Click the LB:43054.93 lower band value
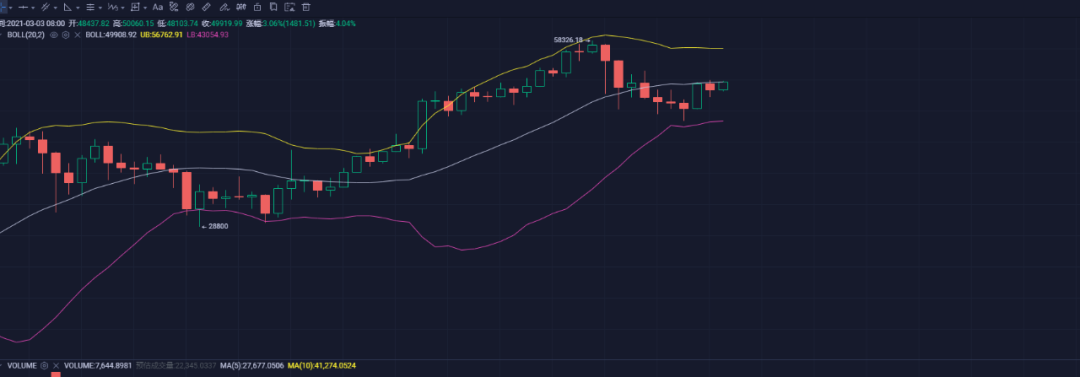The image size is (1080, 377). coord(207,34)
